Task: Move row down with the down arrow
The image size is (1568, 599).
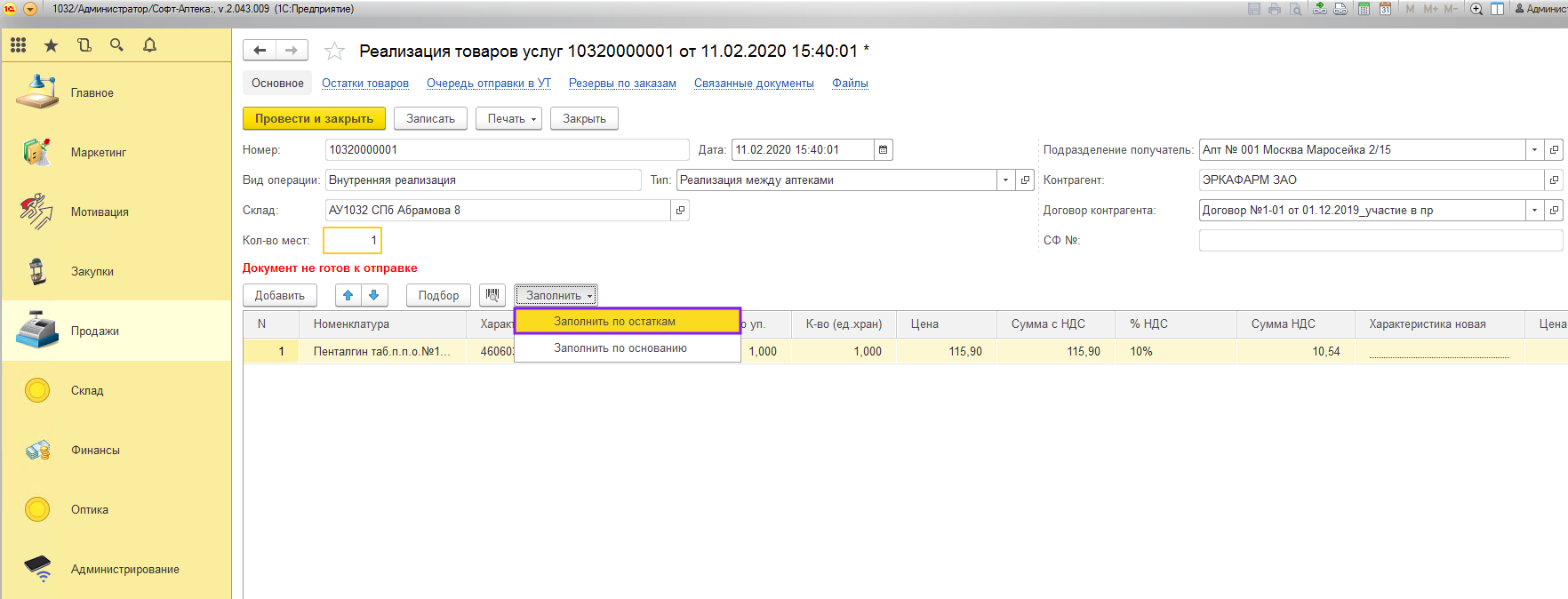Action: [x=374, y=295]
